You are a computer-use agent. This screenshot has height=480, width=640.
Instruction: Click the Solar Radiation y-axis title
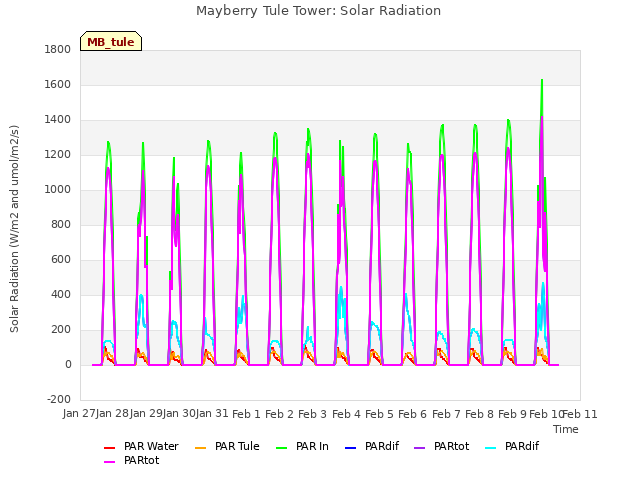click(x=14, y=229)
